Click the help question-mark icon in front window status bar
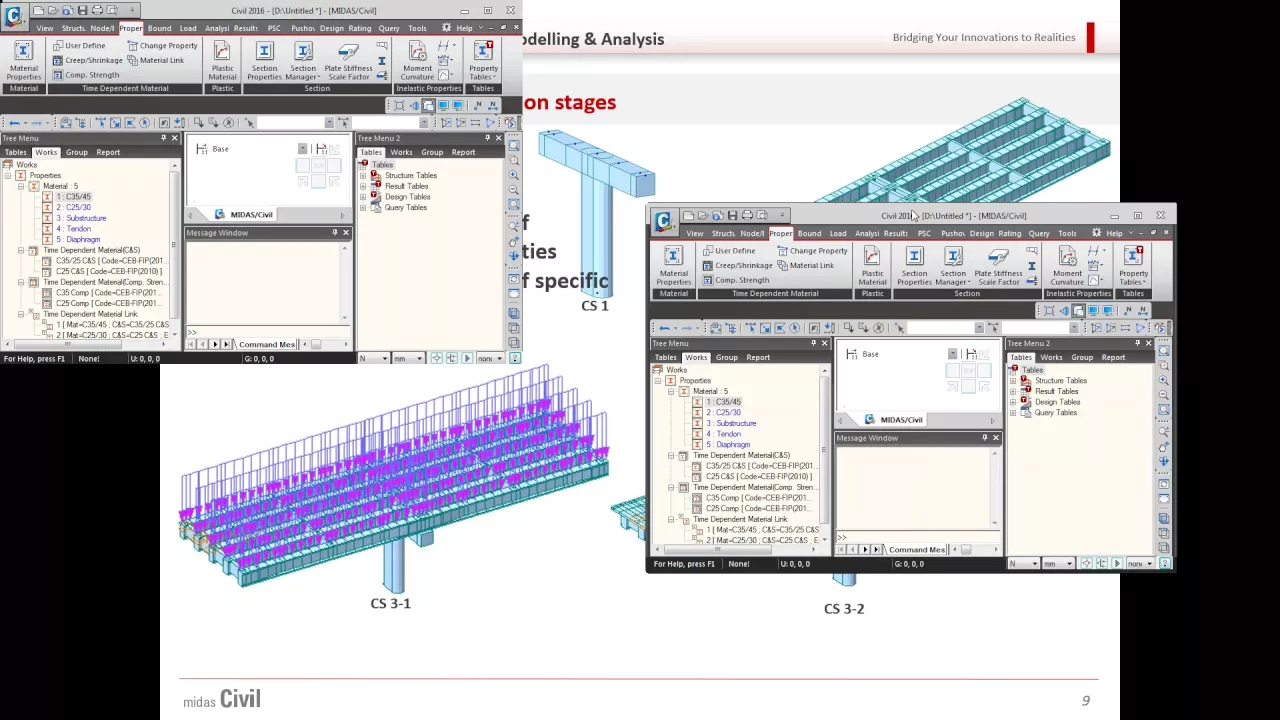The width and height of the screenshot is (1280, 720). [x=1165, y=564]
